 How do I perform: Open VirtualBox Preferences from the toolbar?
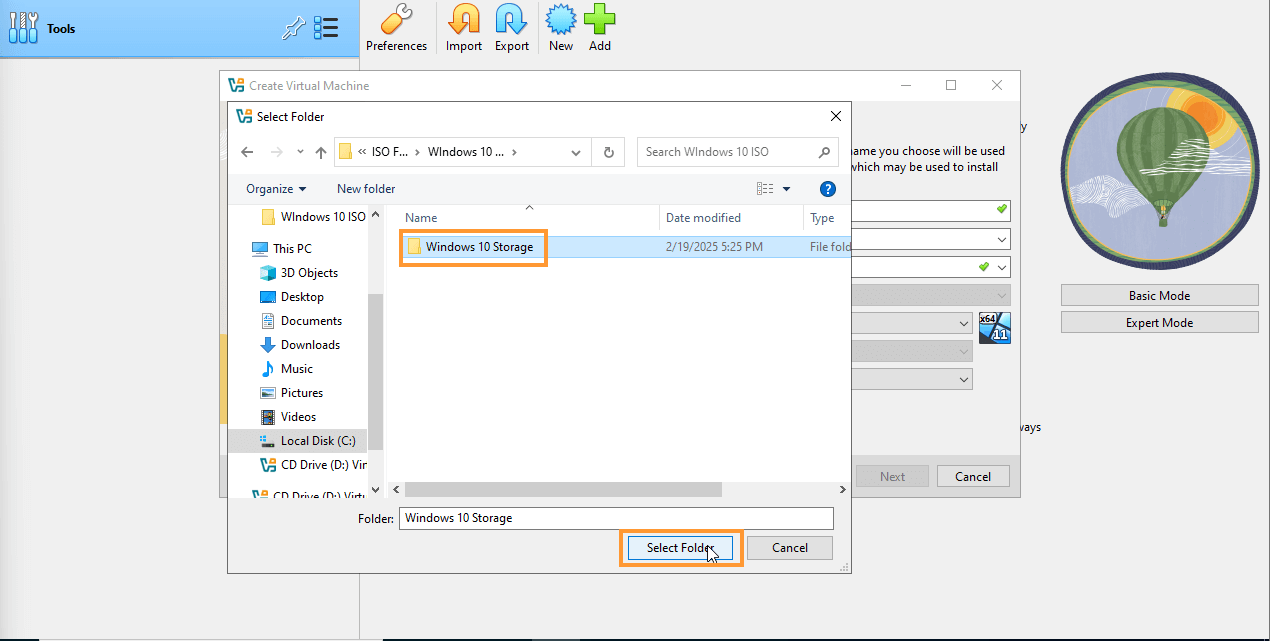(x=396, y=28)
